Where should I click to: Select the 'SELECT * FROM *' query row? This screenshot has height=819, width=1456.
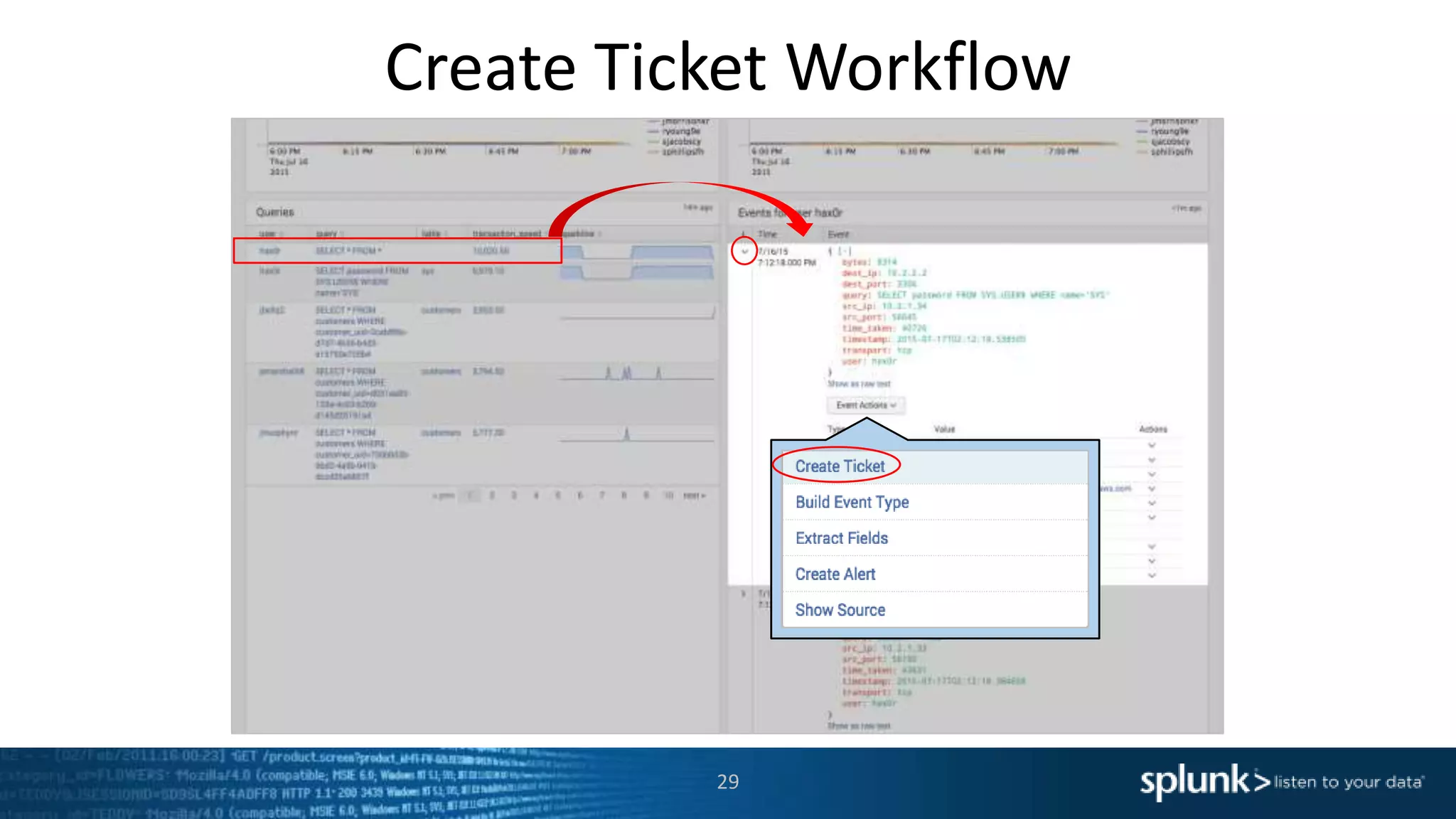[398, 251]
